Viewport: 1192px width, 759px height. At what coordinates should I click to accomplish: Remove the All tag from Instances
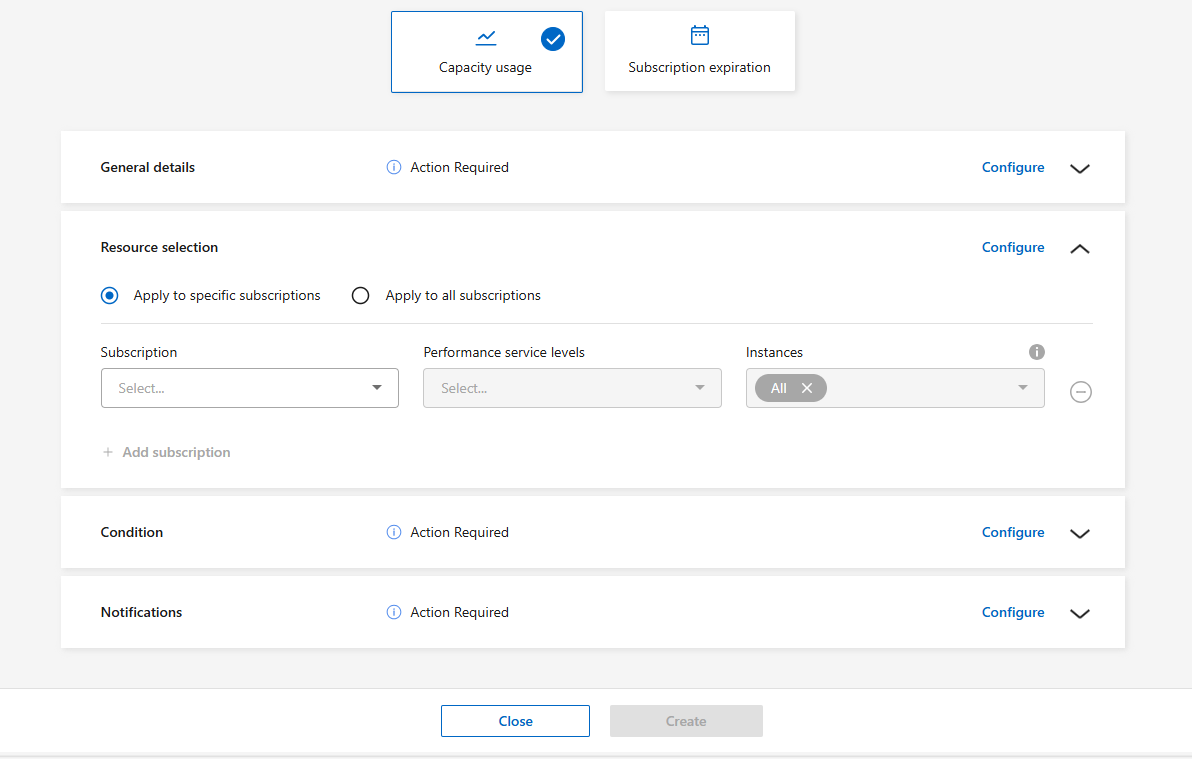click(x=807, y=388)
